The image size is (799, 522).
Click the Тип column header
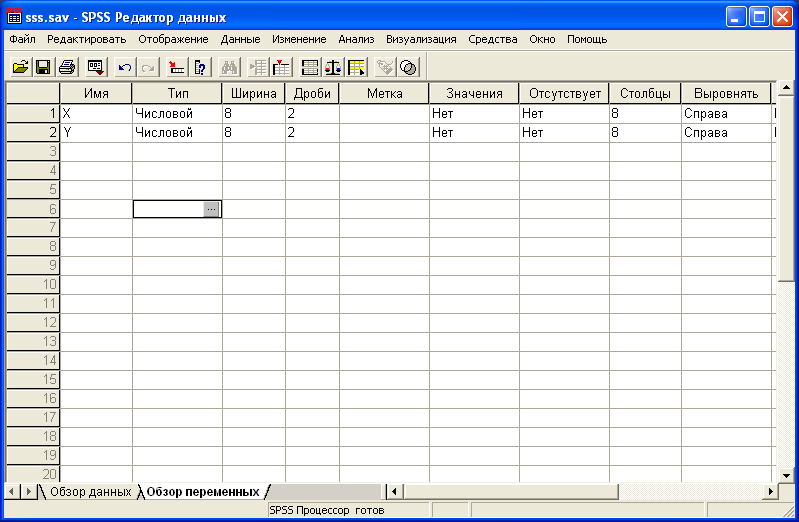(x=178, y=93)
